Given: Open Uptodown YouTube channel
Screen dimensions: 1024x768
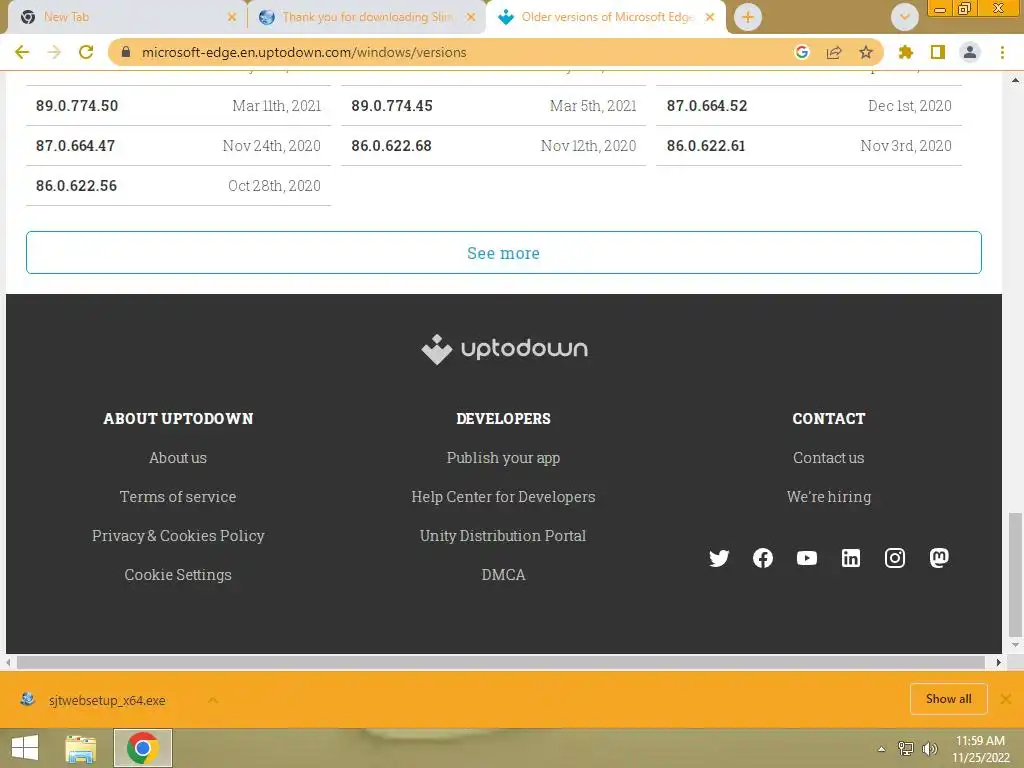Looking at the screenshot, I should 807,558.
